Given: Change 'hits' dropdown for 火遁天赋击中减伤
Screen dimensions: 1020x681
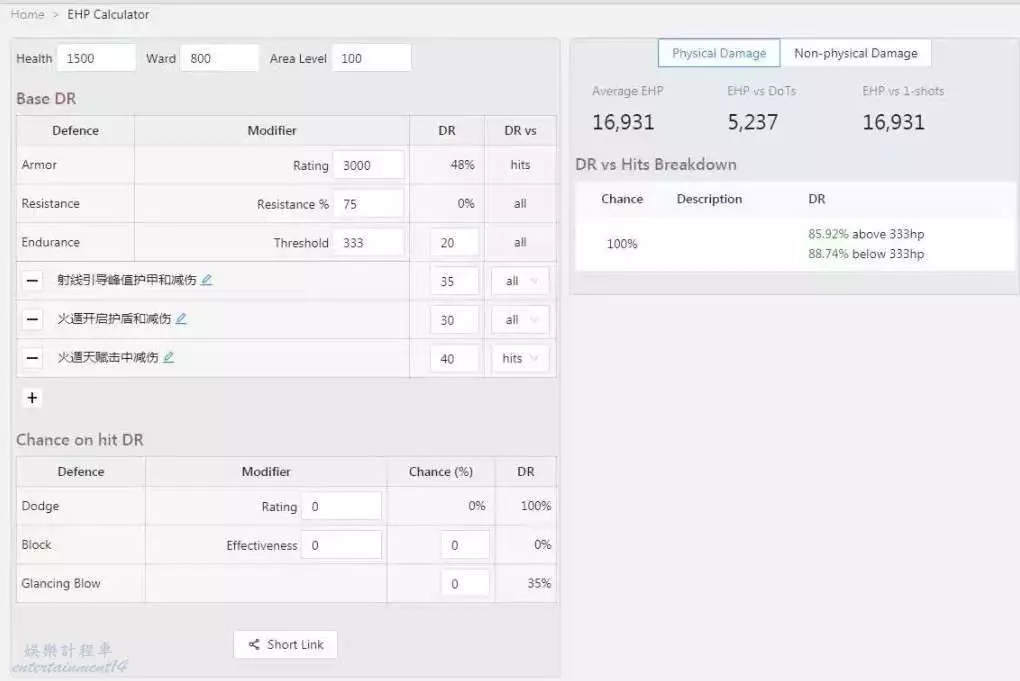Looking at the screenshot, I should [x=520, y=358].
